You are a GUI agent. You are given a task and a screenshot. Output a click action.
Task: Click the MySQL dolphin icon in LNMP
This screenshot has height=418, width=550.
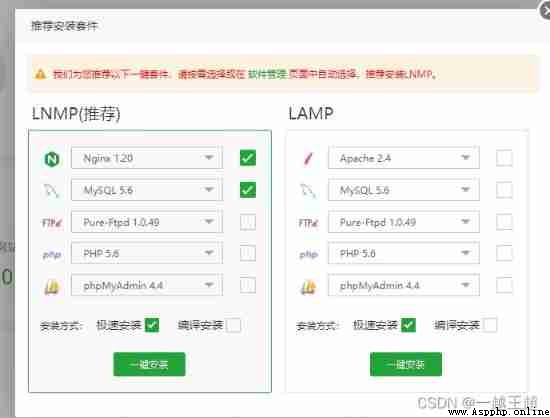(x=52, y=191)
